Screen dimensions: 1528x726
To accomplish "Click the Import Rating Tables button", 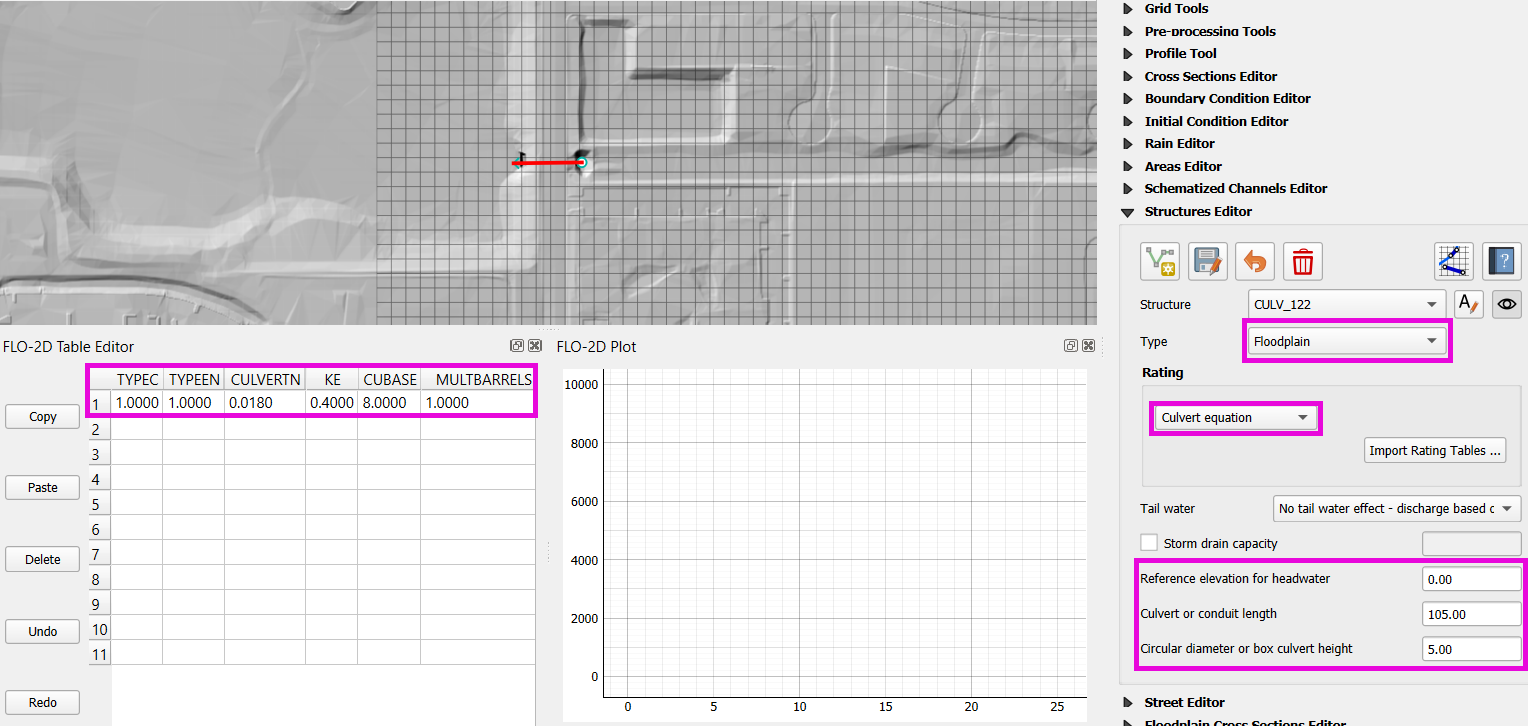I will 1435,450.
